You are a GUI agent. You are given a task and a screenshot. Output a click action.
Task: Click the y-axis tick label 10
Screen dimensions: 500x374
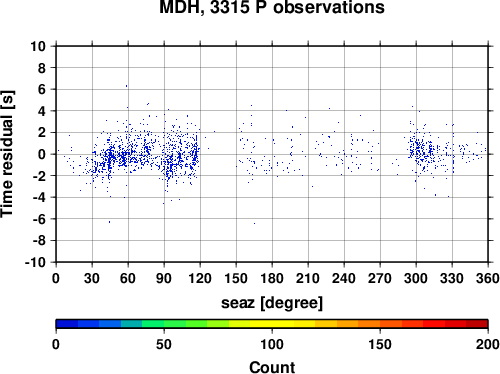(x=38, y=46)
